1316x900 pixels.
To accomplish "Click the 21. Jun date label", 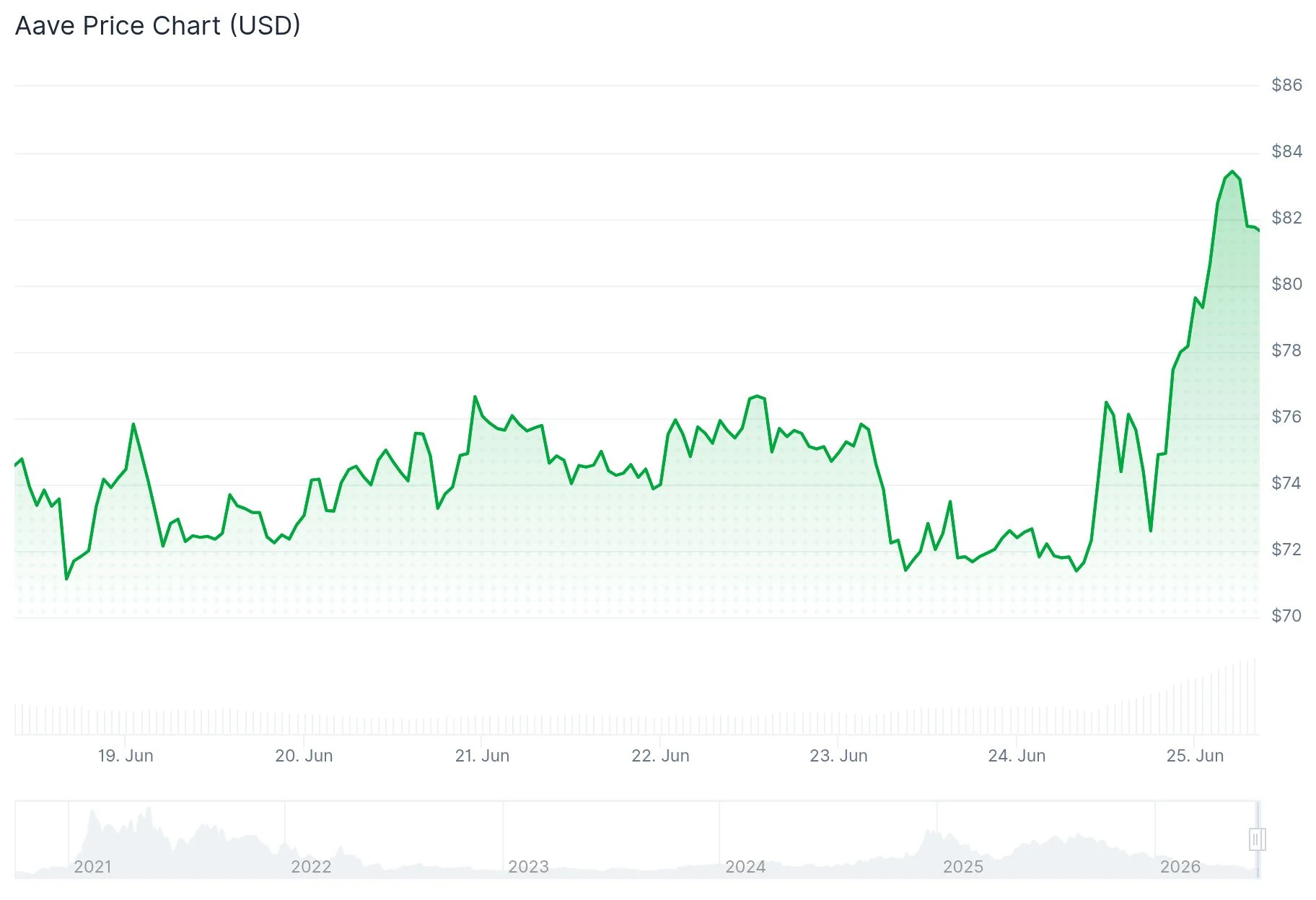I will point(482,756).
